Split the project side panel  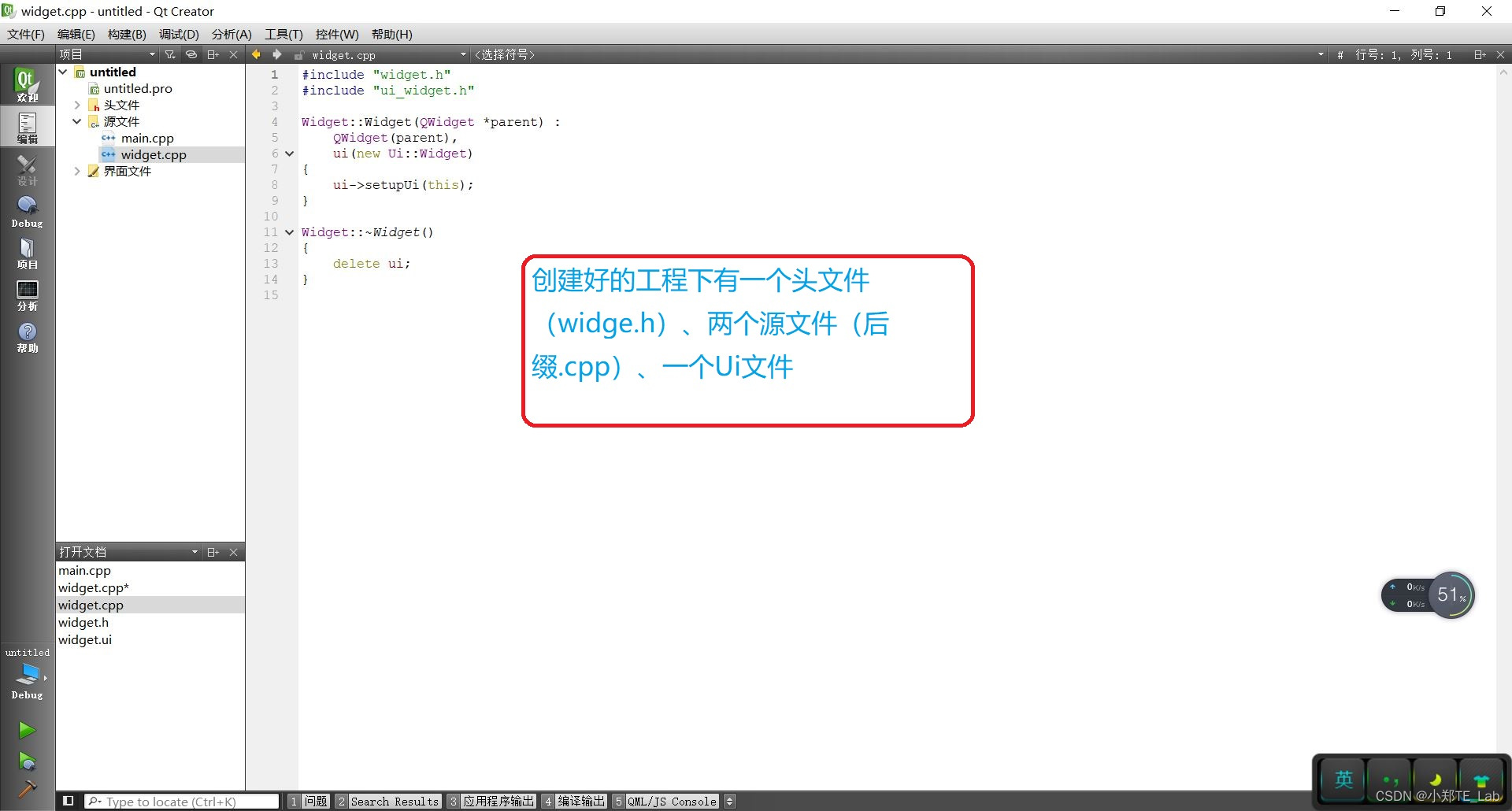(213, 54)
